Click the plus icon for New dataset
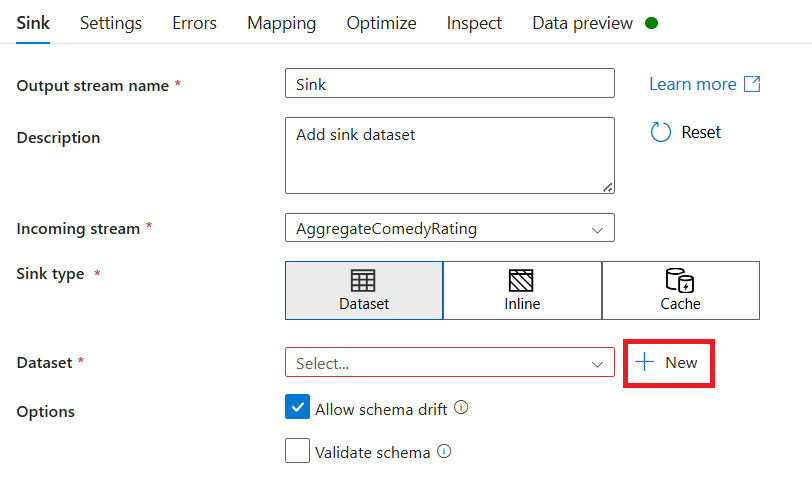Screen dimensions: 812x478 pyautogui.click(x=645, y=362)
